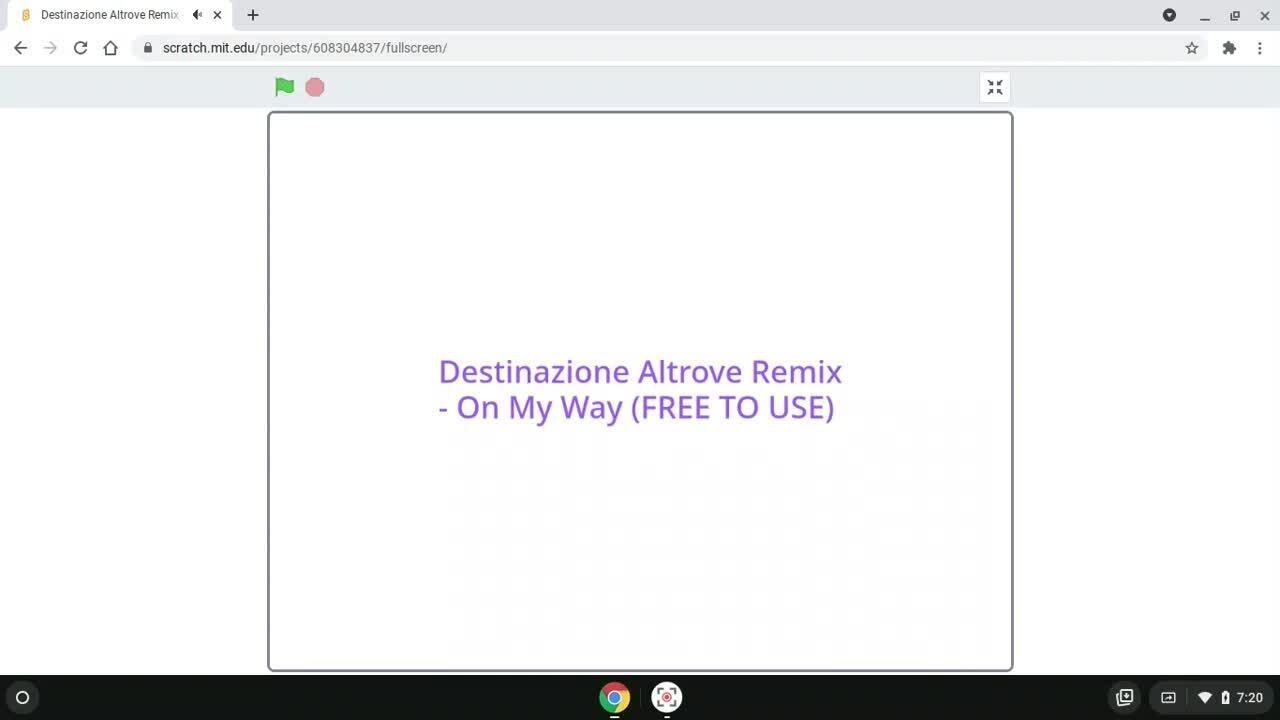The image size is (1280, 720).
Task: Exit fullscreen mode with the shrink icon
Action: 995,87
